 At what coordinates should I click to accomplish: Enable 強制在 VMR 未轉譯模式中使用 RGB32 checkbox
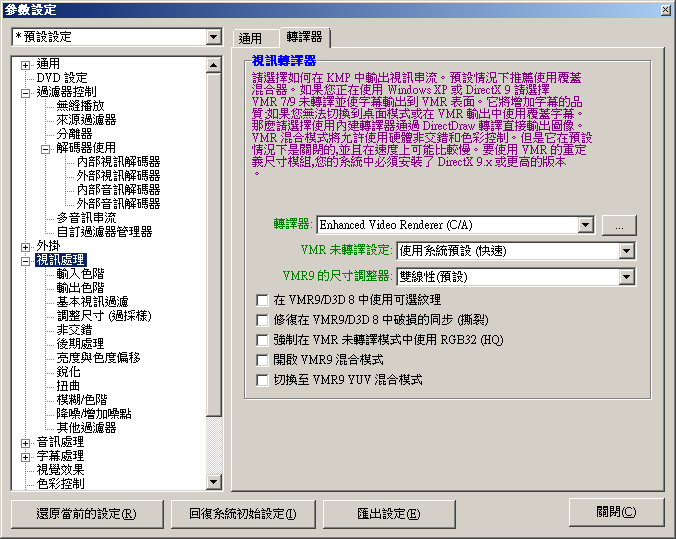[262, 340]
